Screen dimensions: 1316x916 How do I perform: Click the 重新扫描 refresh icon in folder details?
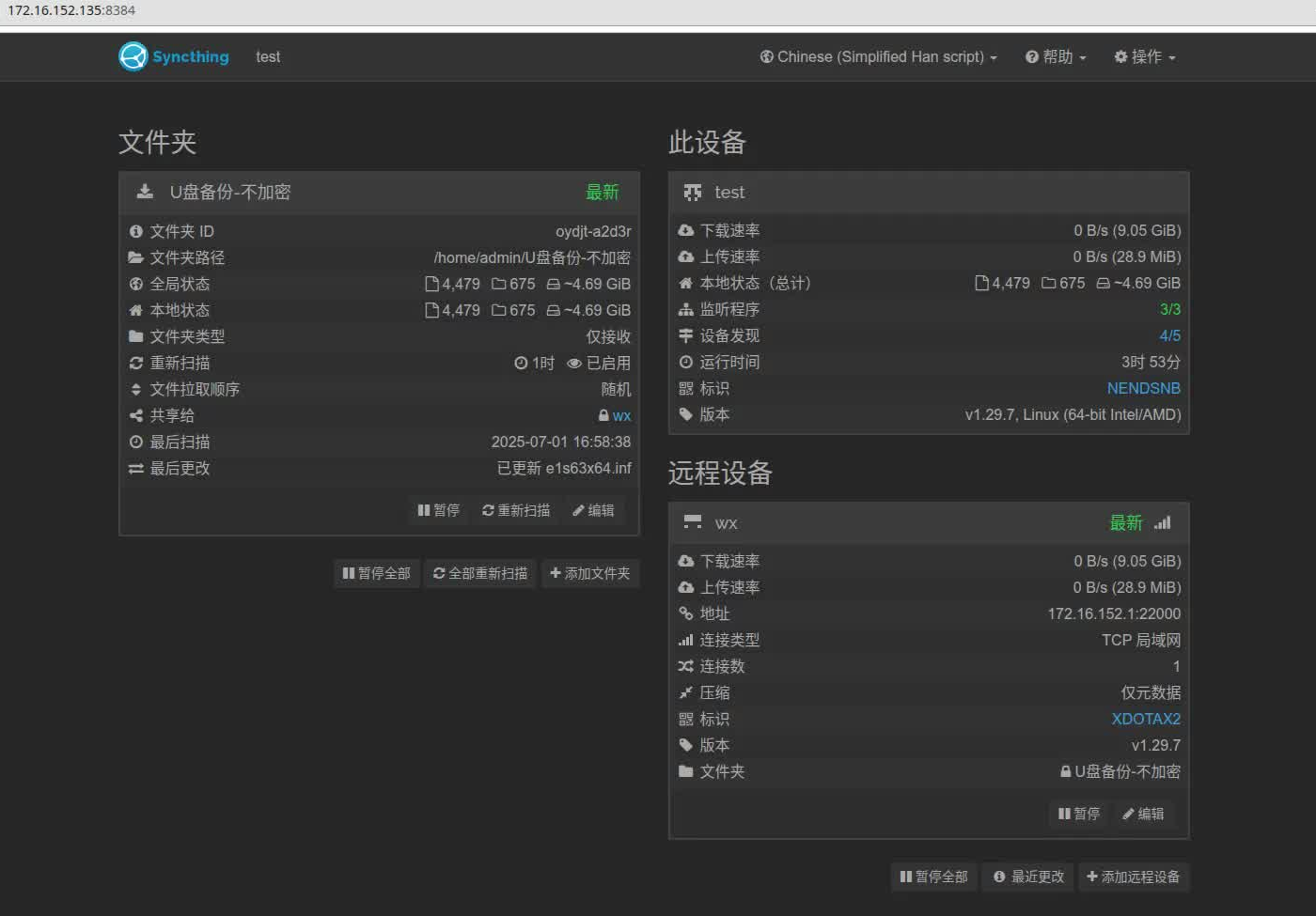pyautogui.click(x=136, y=363)
